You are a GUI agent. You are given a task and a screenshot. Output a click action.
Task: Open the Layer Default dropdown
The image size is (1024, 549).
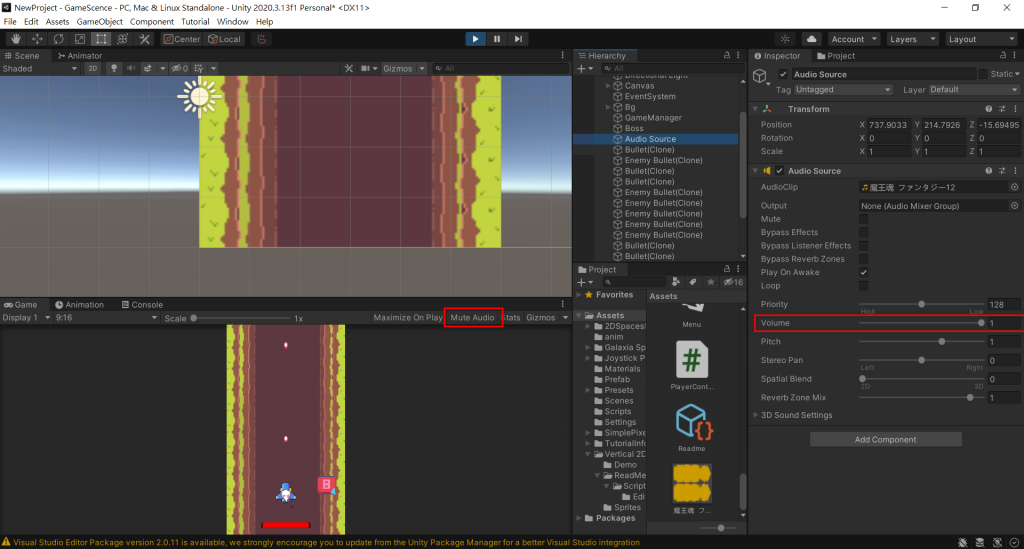(973, 89)
